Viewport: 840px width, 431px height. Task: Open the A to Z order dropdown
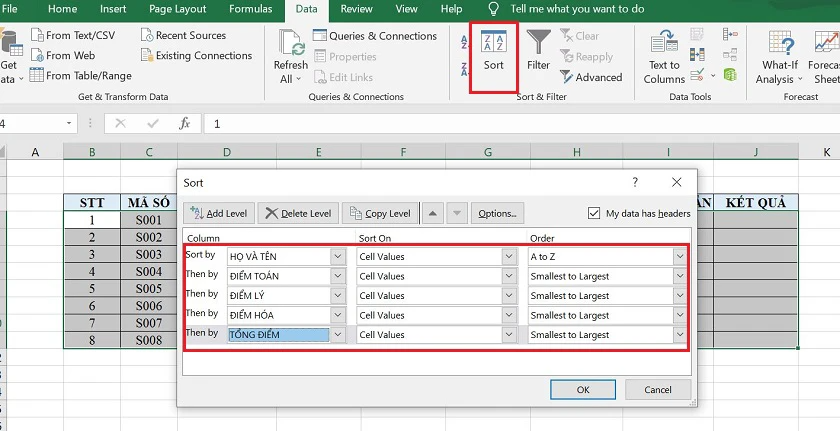click(680, 256)
